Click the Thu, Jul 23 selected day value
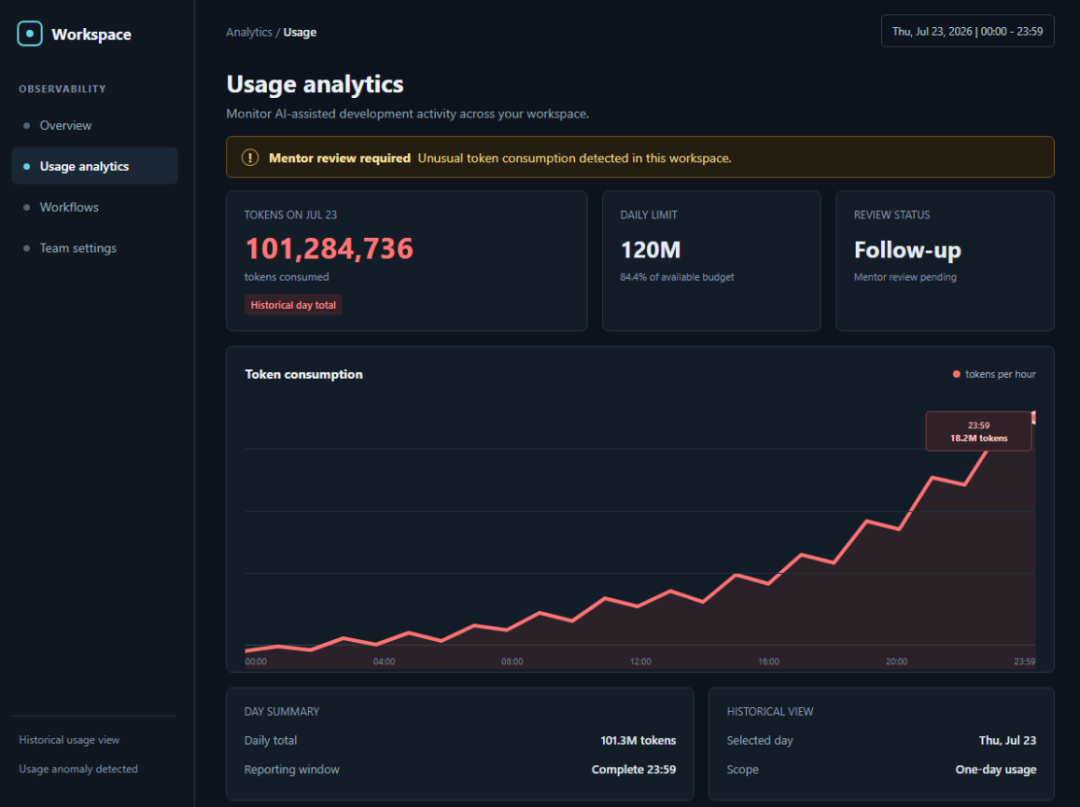The height and width of the screenshot is (807, 1080). click(1007, 740)
